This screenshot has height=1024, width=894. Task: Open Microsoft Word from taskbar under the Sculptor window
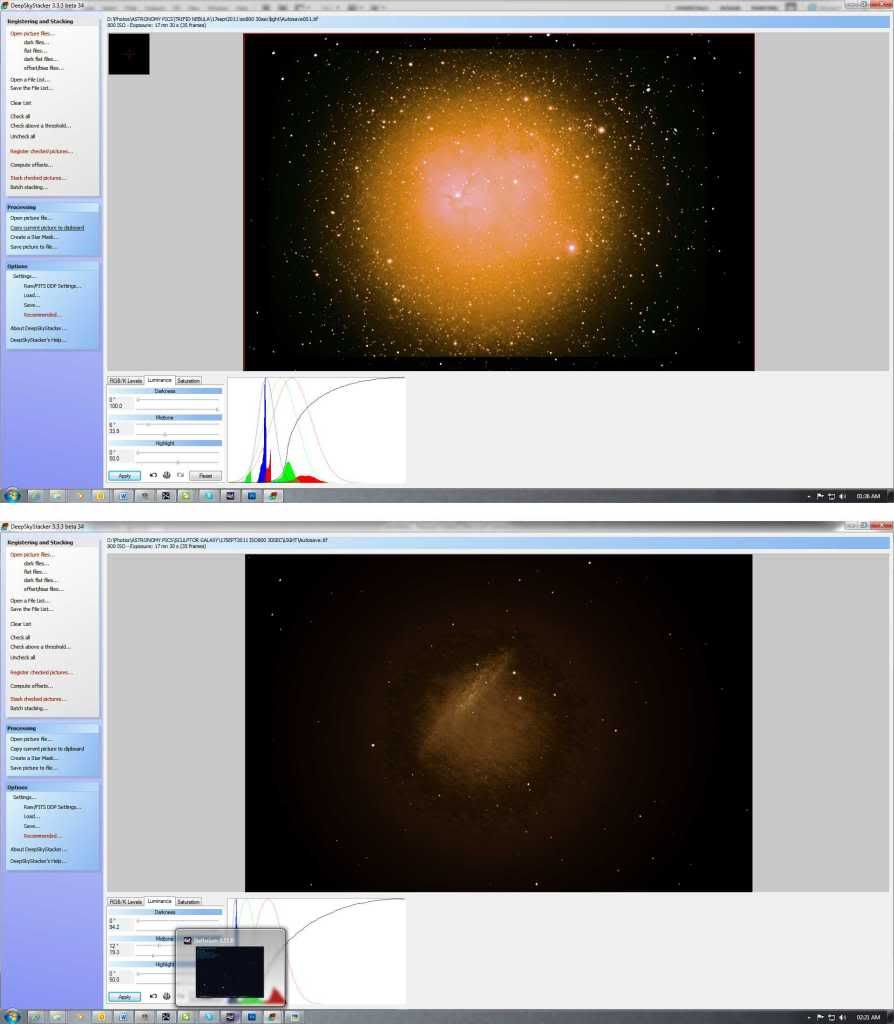point(123,1016)
